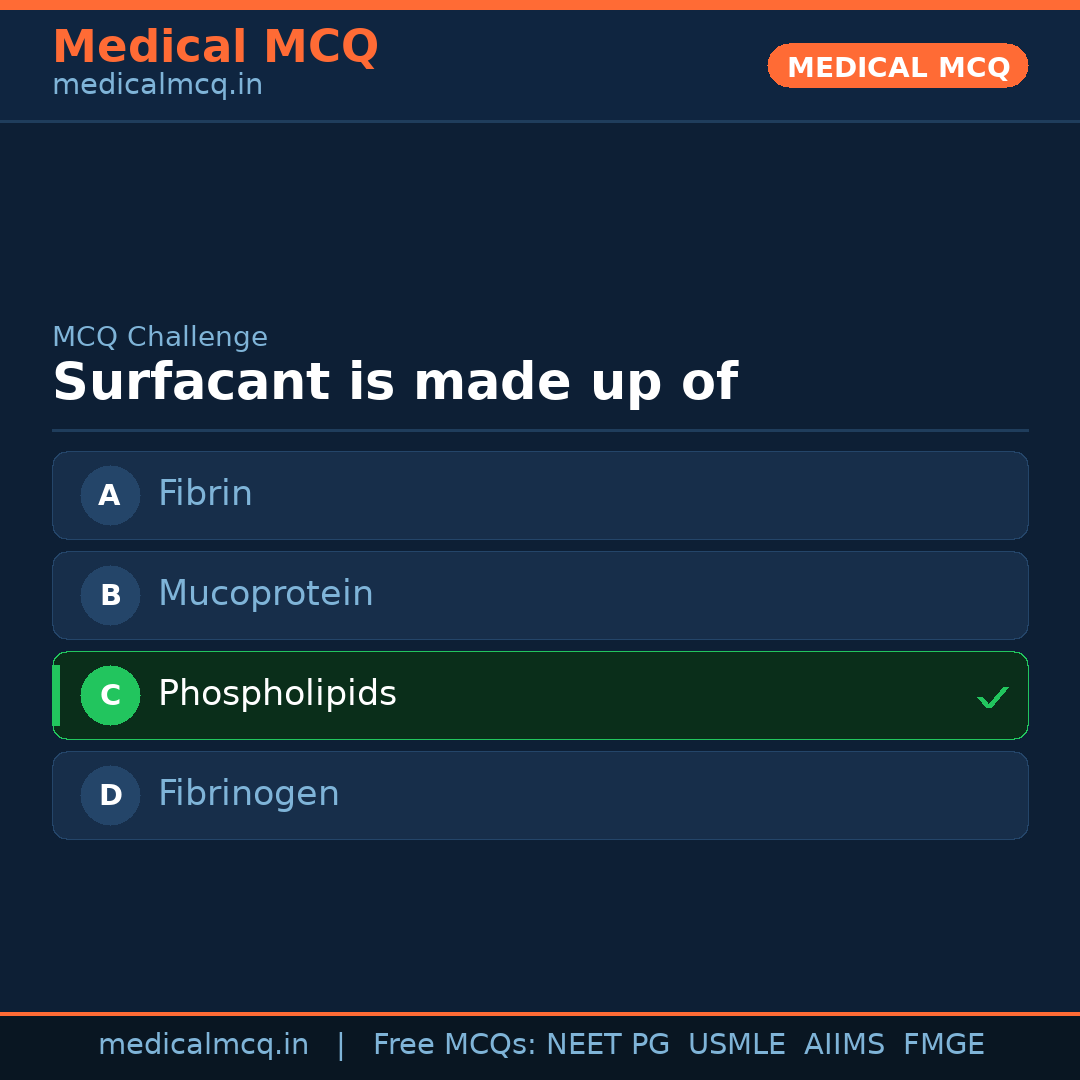Click the orange divider line above the footer
The height and width of the screenshot is (1080, 1080).
[x=540, y=1013]
